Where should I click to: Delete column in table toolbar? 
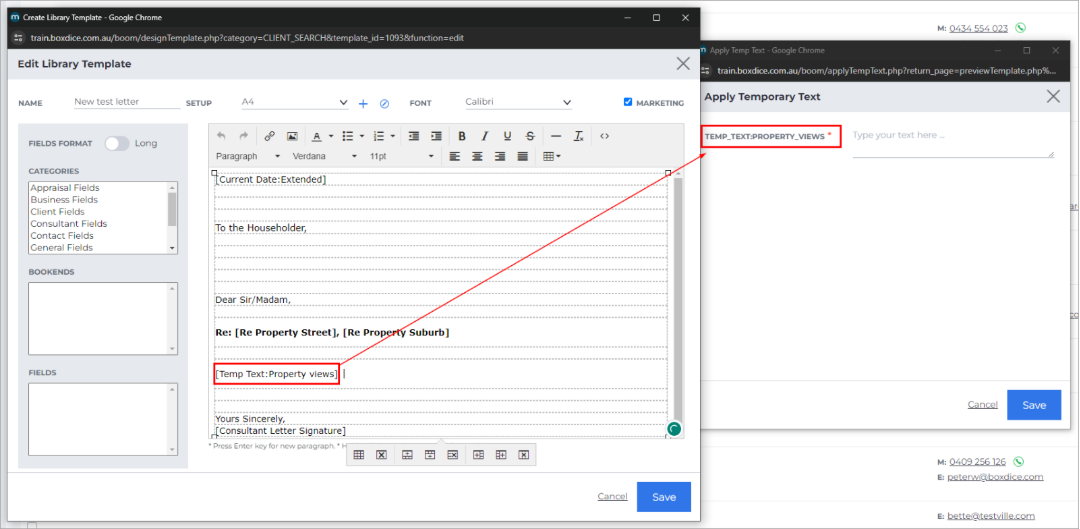click(x=523, y=455)
